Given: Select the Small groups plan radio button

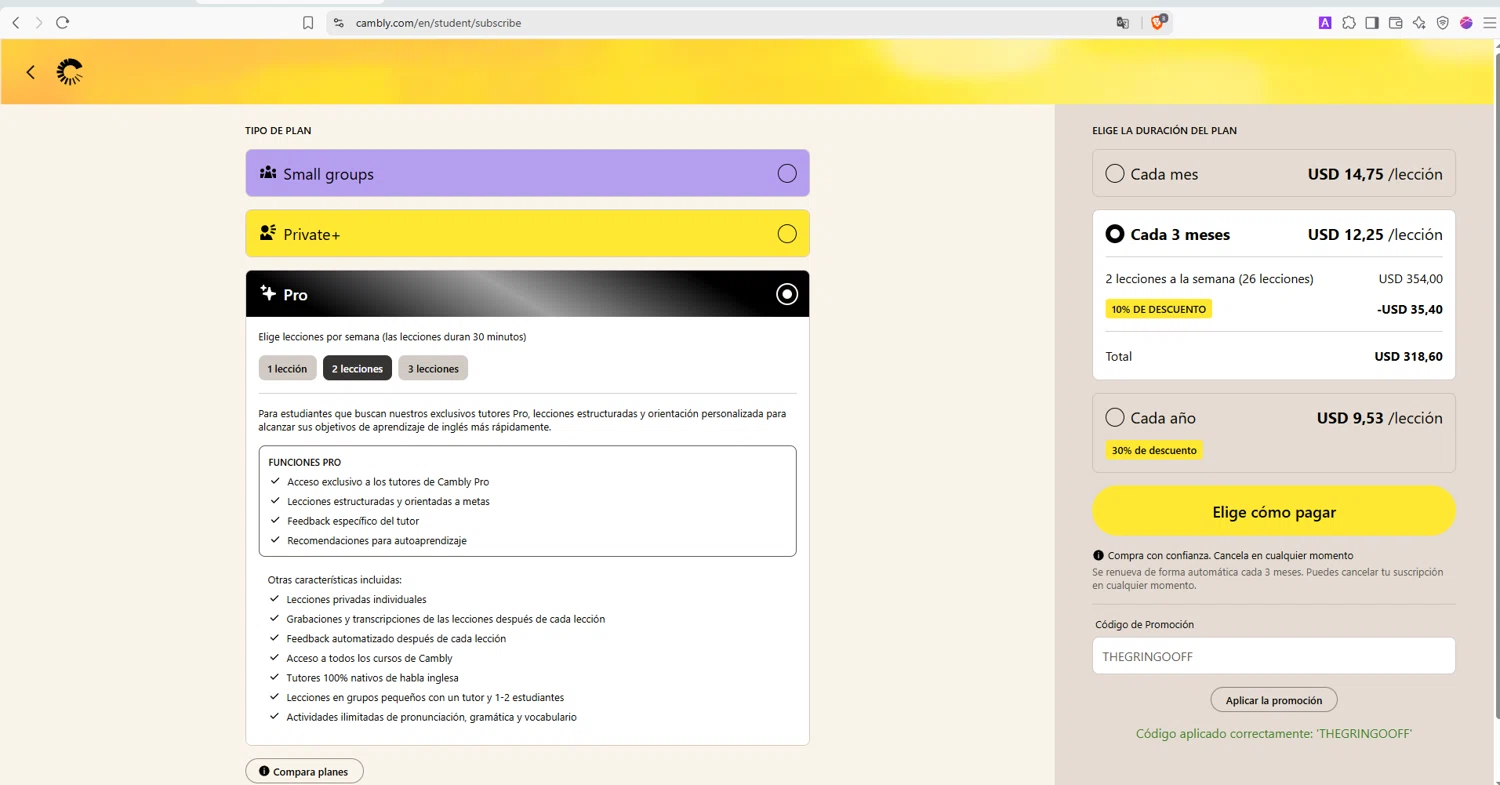Looking at the screenshot, I should click(x=787, y=173).
